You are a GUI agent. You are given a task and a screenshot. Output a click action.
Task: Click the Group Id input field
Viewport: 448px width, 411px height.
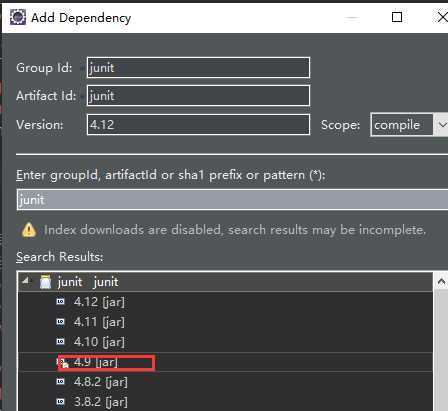pyautogui.click(x=198, y=68)
